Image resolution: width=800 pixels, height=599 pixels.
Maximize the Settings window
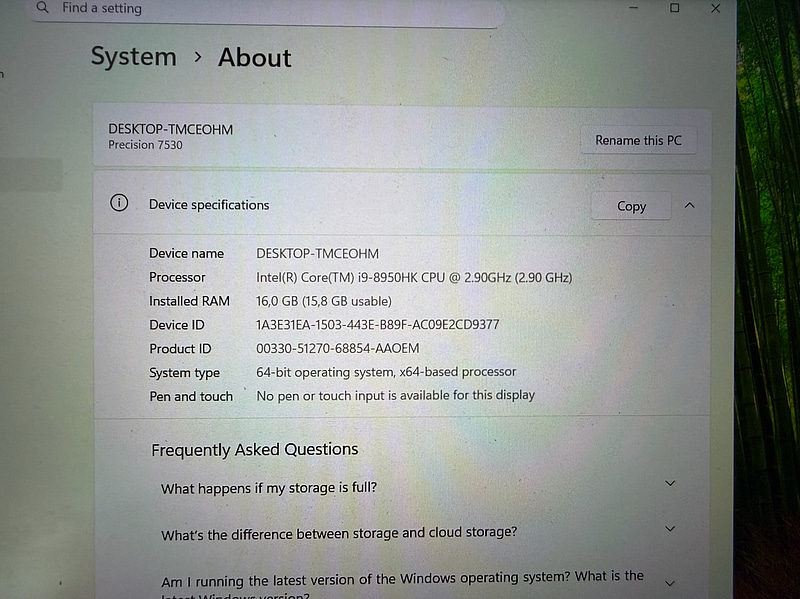[x=675, y=8]
